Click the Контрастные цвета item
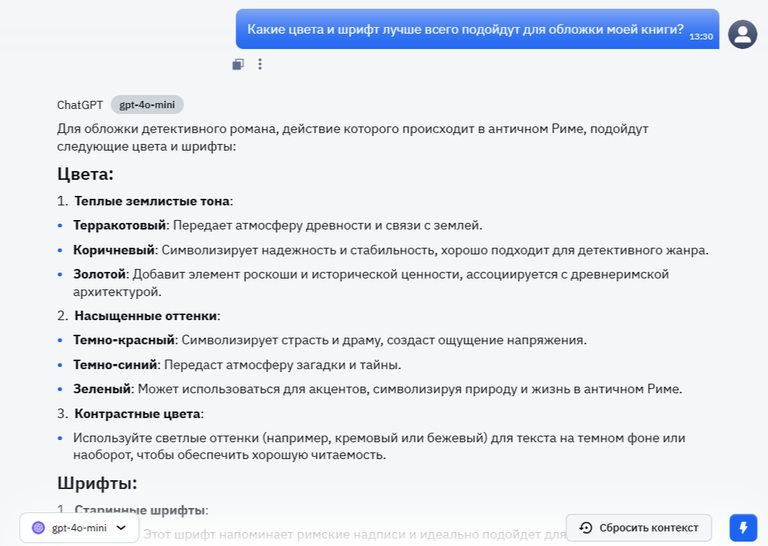768x546 pixels. pos(137,414)
